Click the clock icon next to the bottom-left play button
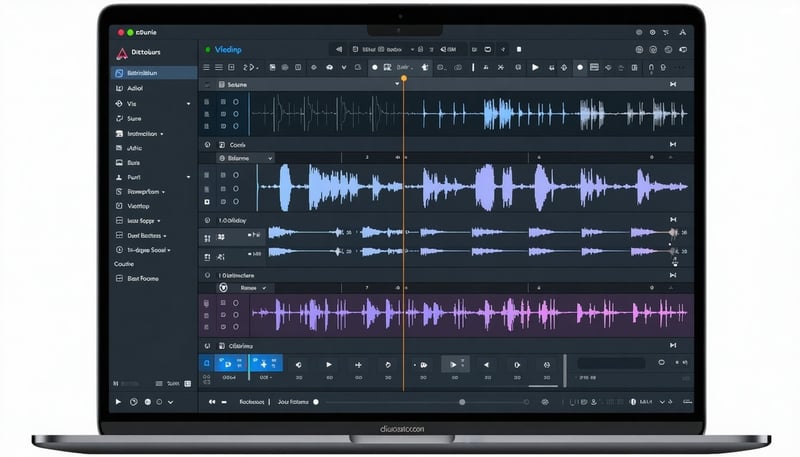This screenshot has width=800, height=457. click(x=134, y=402)
